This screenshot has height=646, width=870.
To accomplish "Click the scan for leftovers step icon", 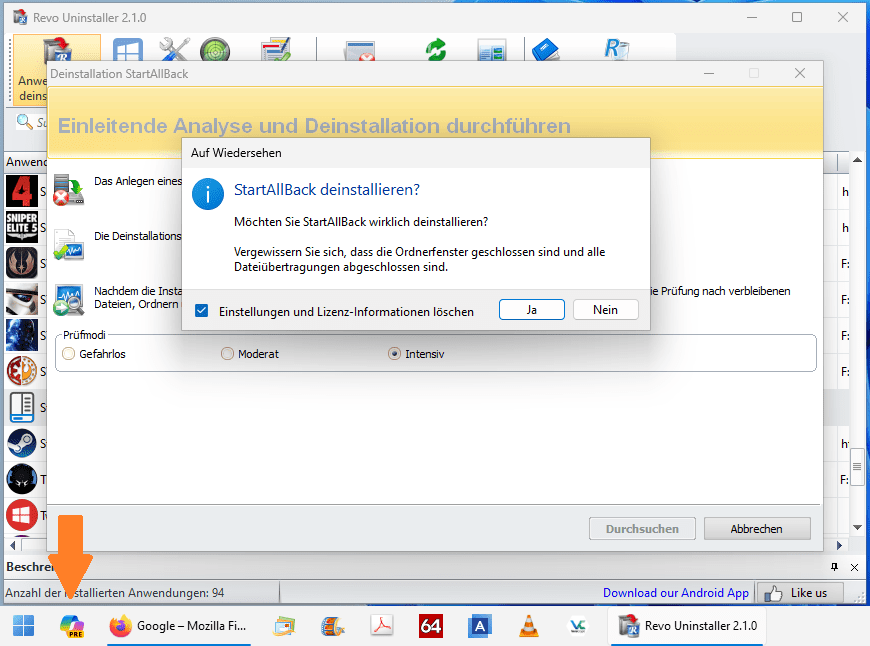I will pos(69,300).
